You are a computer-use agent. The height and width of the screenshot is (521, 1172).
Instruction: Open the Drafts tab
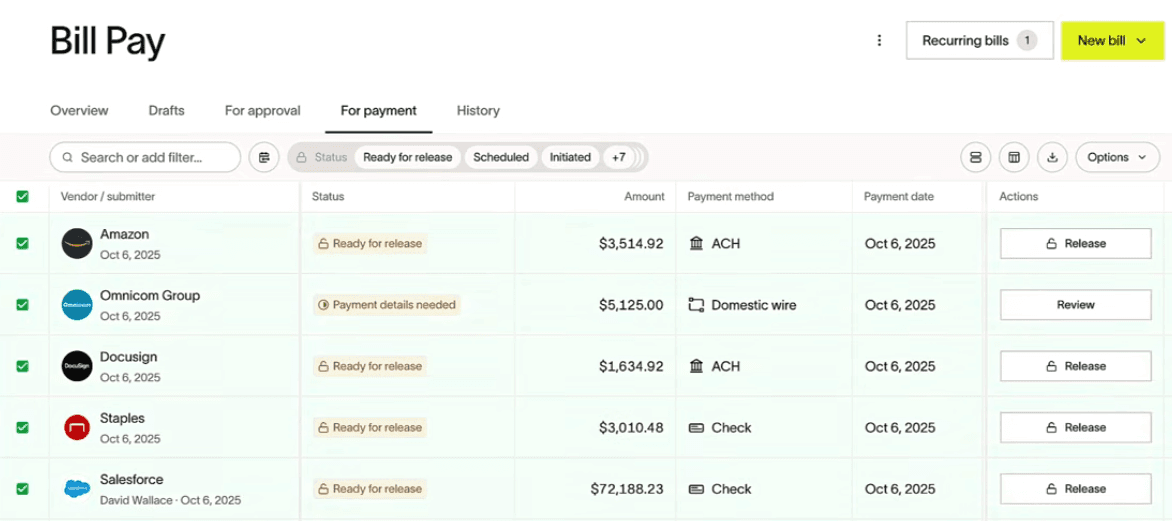(x=167, y=111)
